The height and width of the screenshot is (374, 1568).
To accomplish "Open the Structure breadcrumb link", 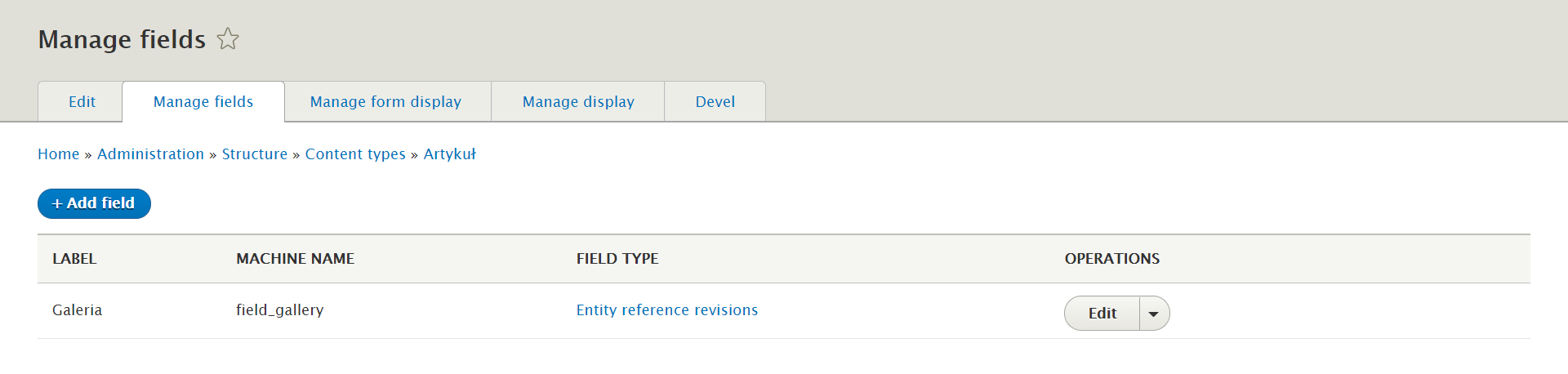I will pyautogui.click(x=255, y=154).
